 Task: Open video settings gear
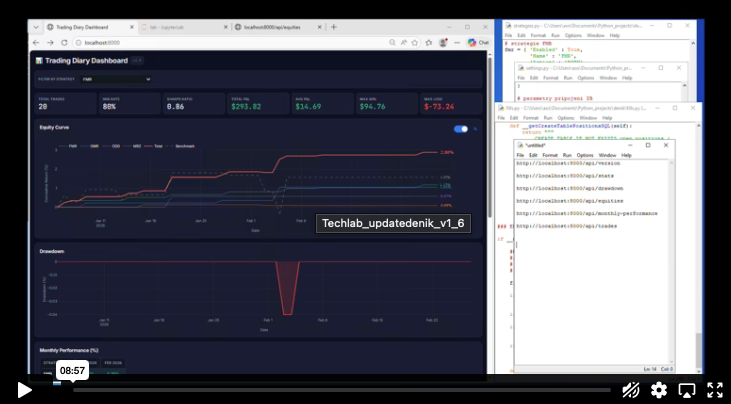point(659,390)
